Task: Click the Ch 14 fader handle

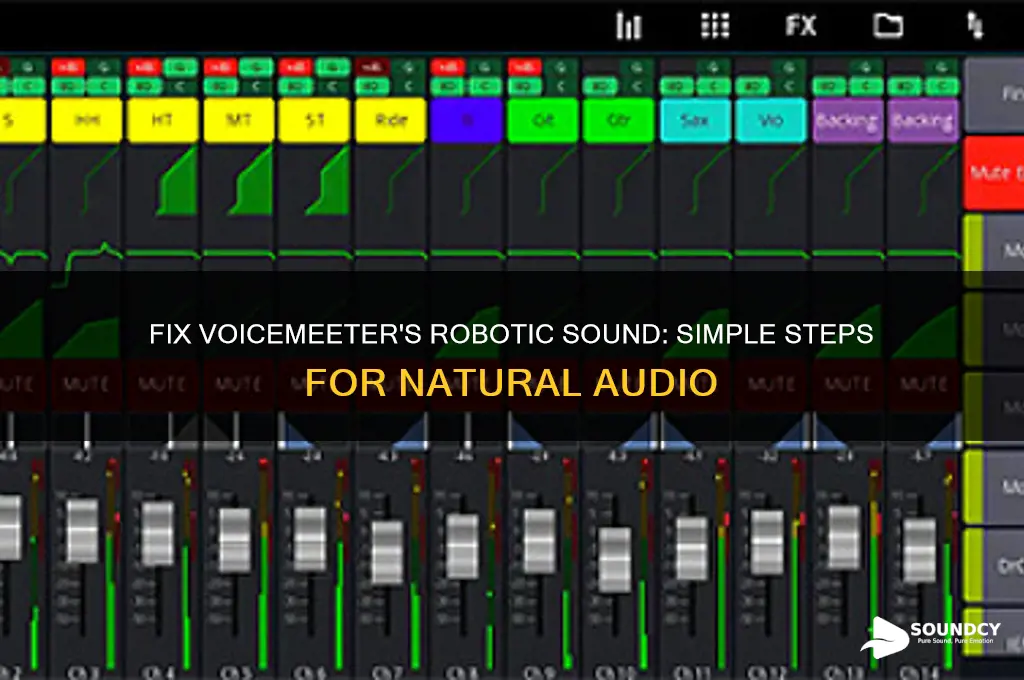Action: [920, 551]
